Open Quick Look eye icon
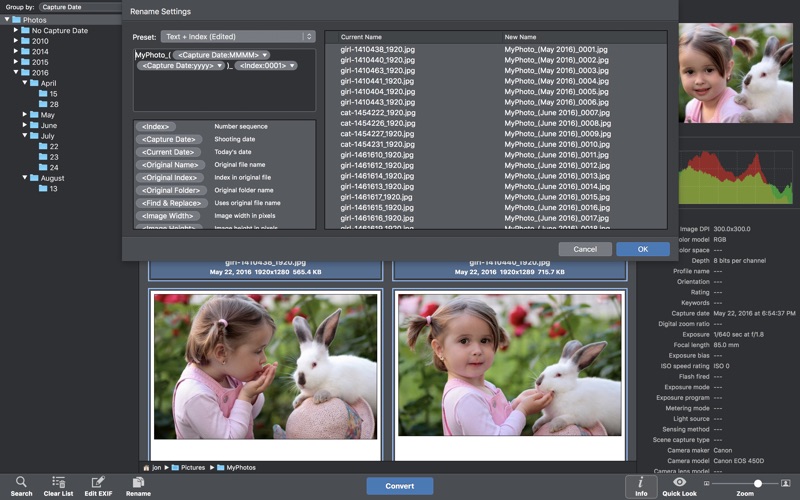This screenshot has width=800, height=500. 679,482
